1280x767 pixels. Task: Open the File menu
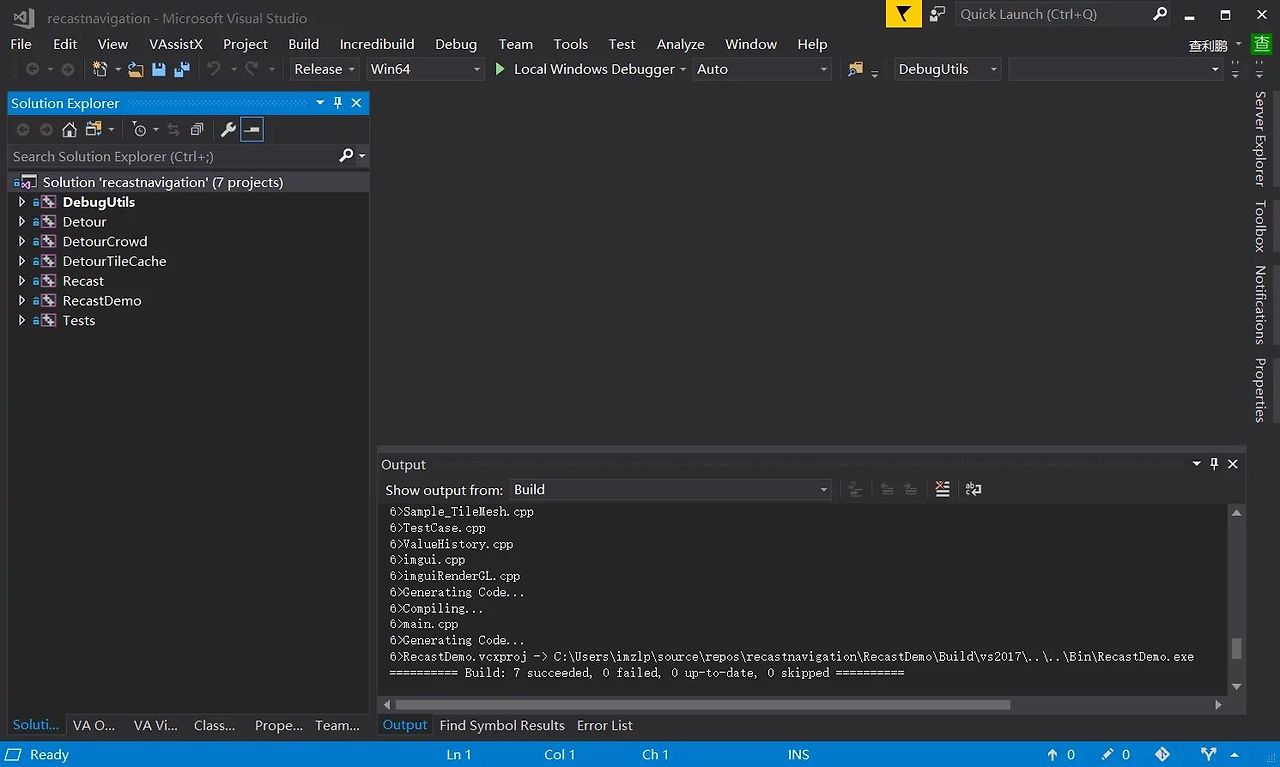point(21,44)
